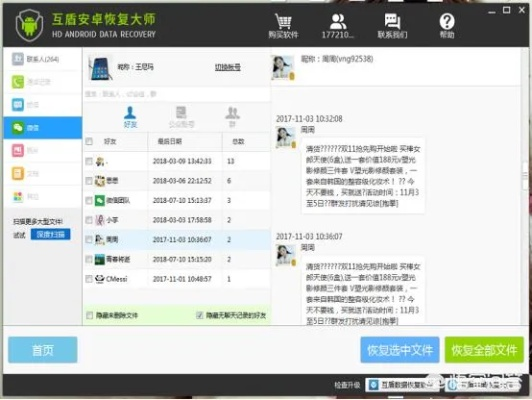
Task: Click the landscape avatar in the 2018-07-10 15:15:20 row
Action: point(100,259)
